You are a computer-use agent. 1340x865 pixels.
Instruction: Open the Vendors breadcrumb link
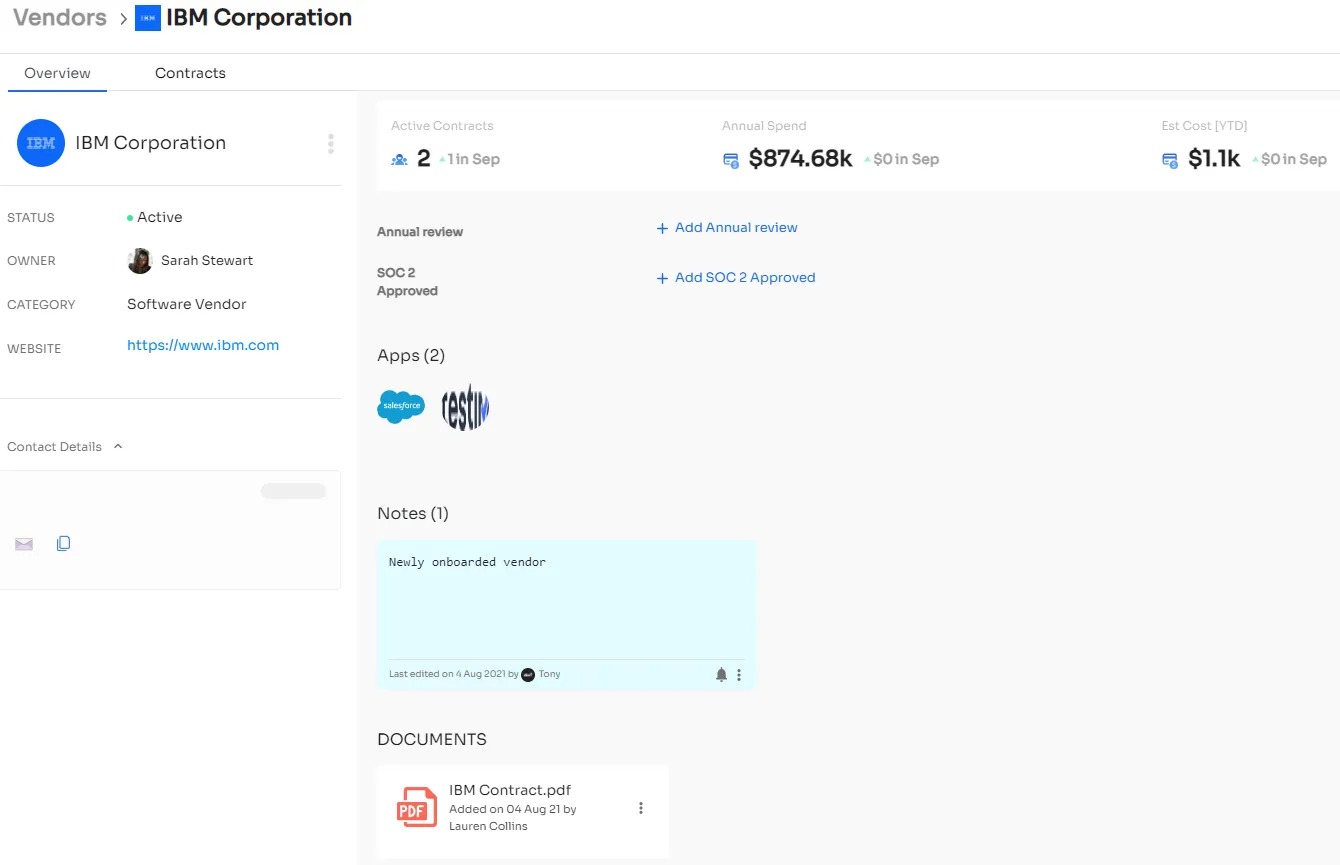coord(60,18)
